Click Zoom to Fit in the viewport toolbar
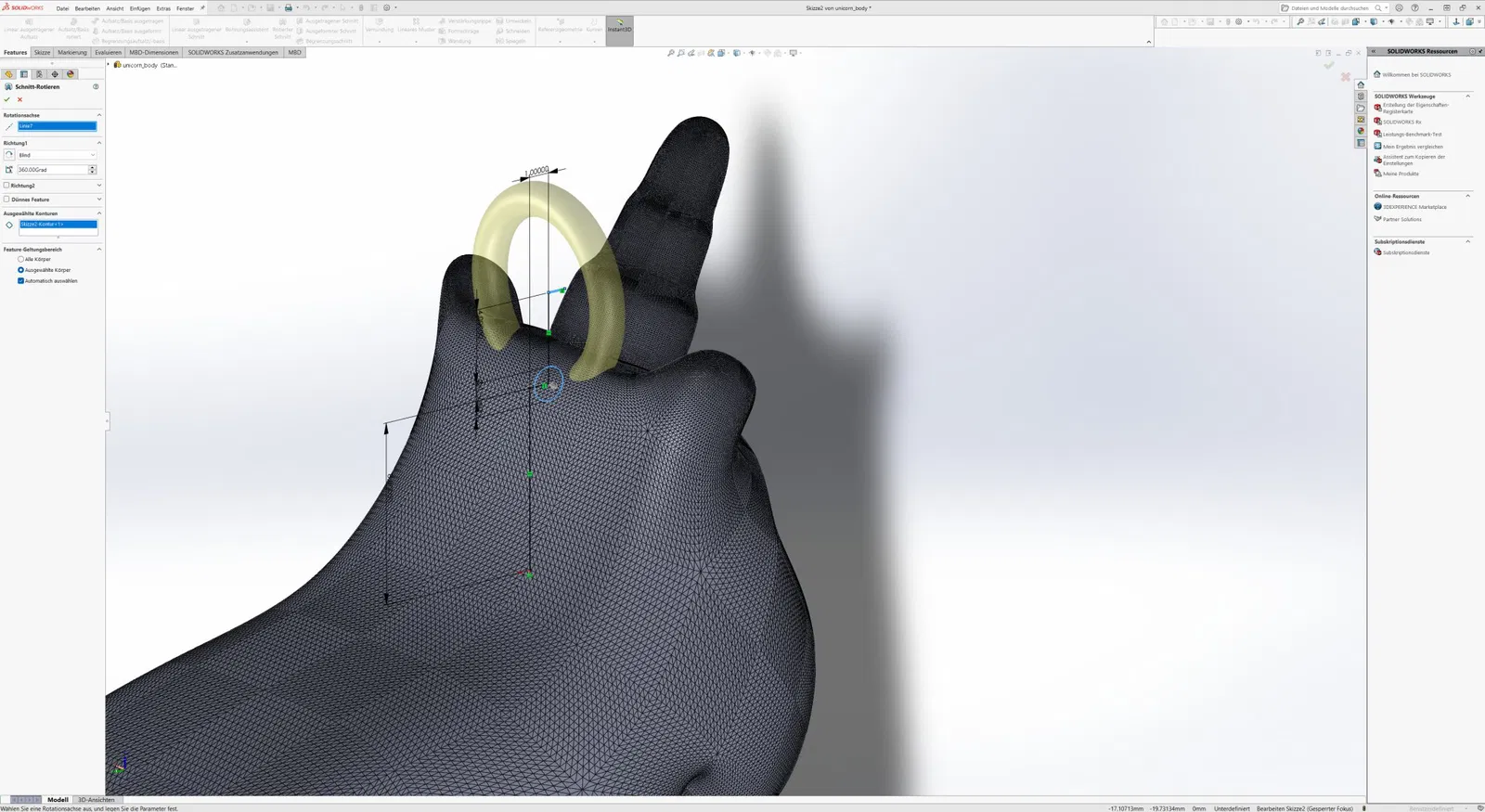Screen dimensions: 1485x812 click(x=671, y=53)
